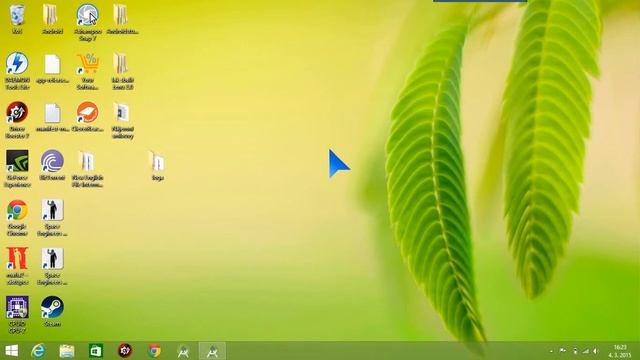Open the orange shopping cart shortcut

pos(87,64)
